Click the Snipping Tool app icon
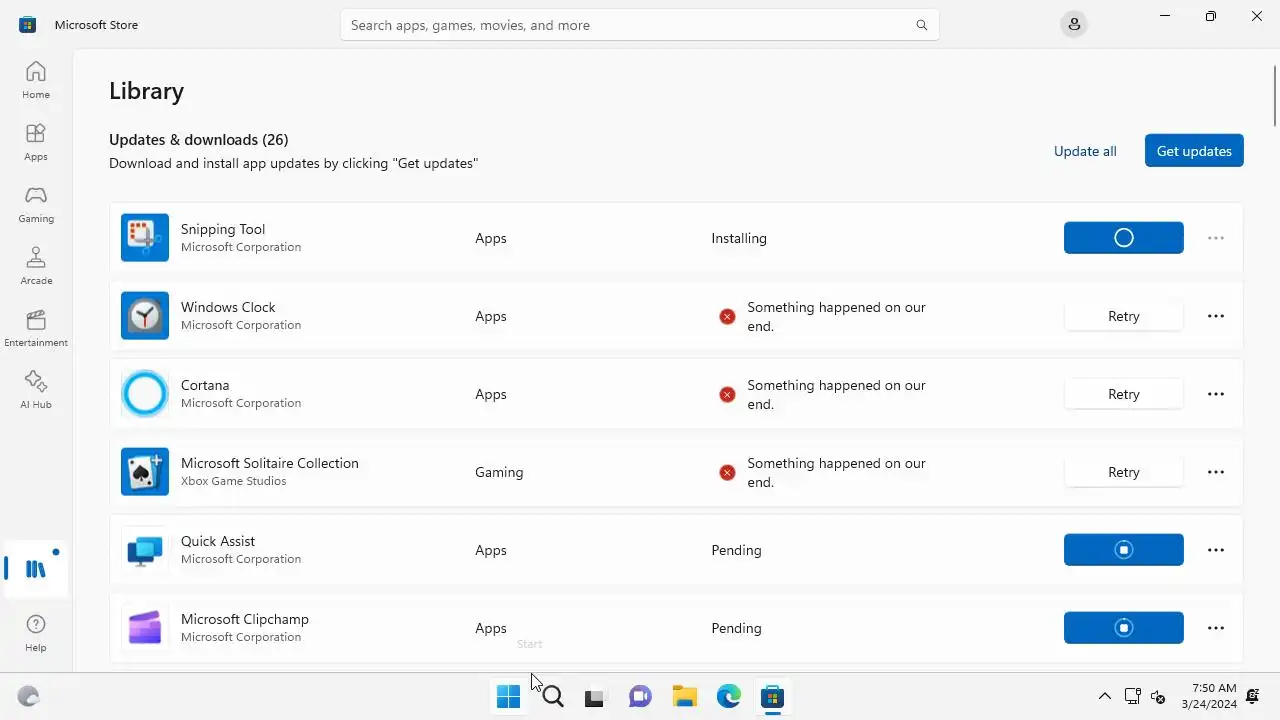Viewport: 1280px width, 720px height. click(145, 238)
